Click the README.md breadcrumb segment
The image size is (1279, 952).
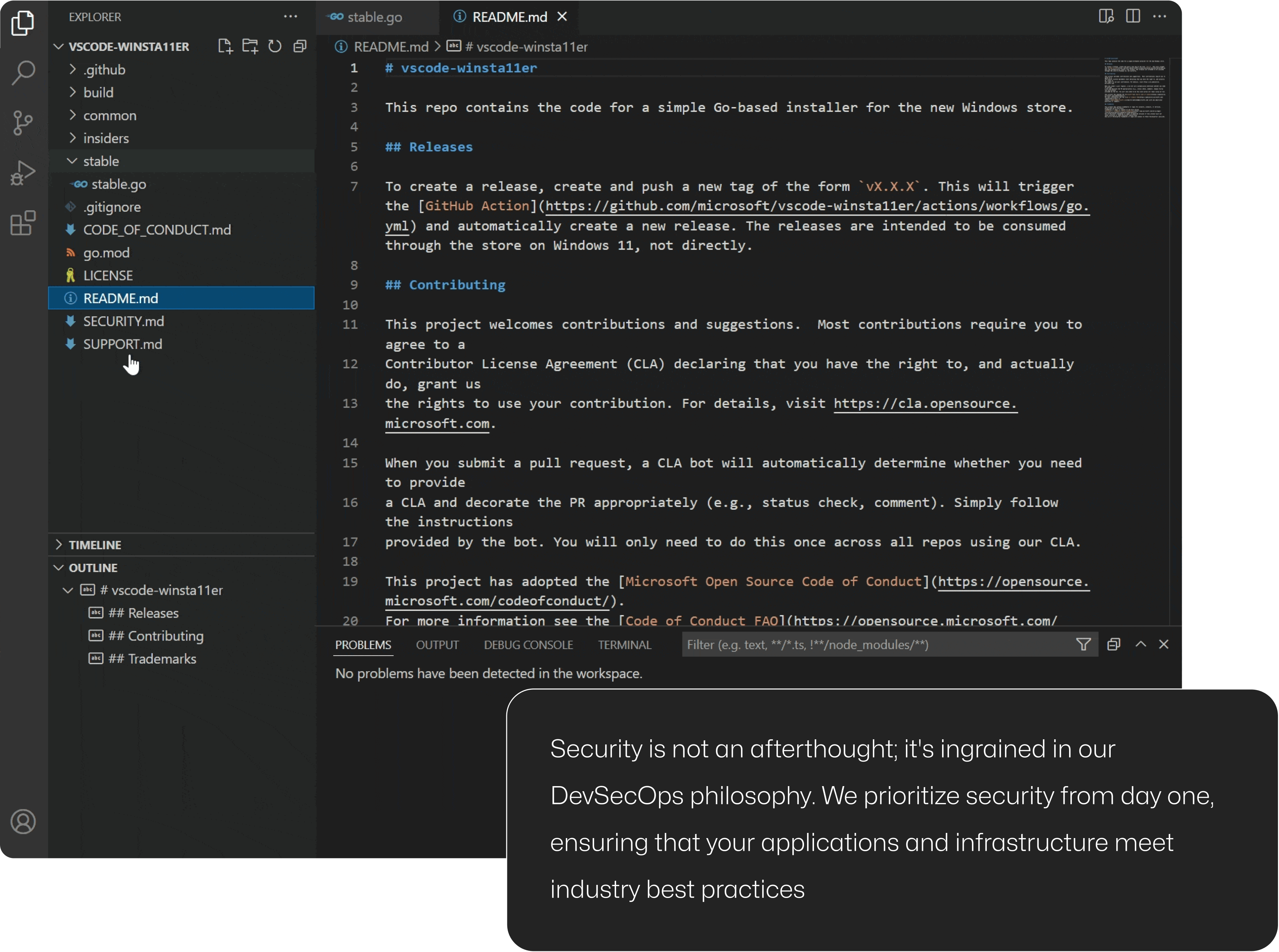point(391,47)
